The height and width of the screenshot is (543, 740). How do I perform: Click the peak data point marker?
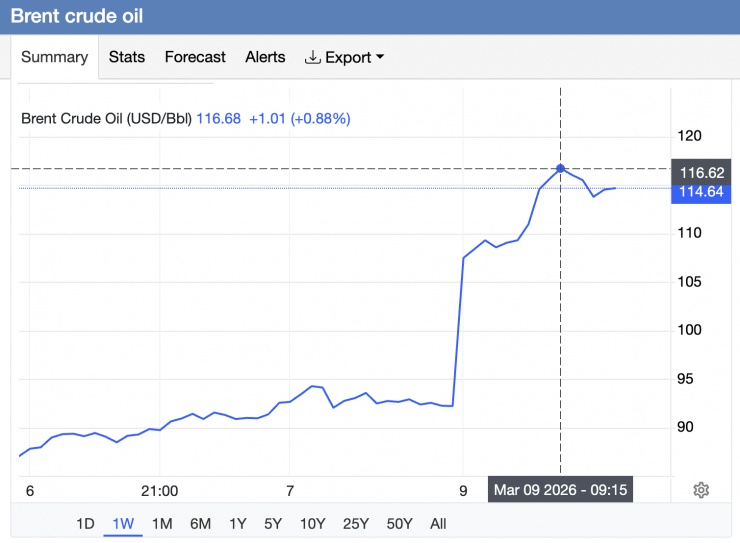pyautogui.click(x=561, y=169)
